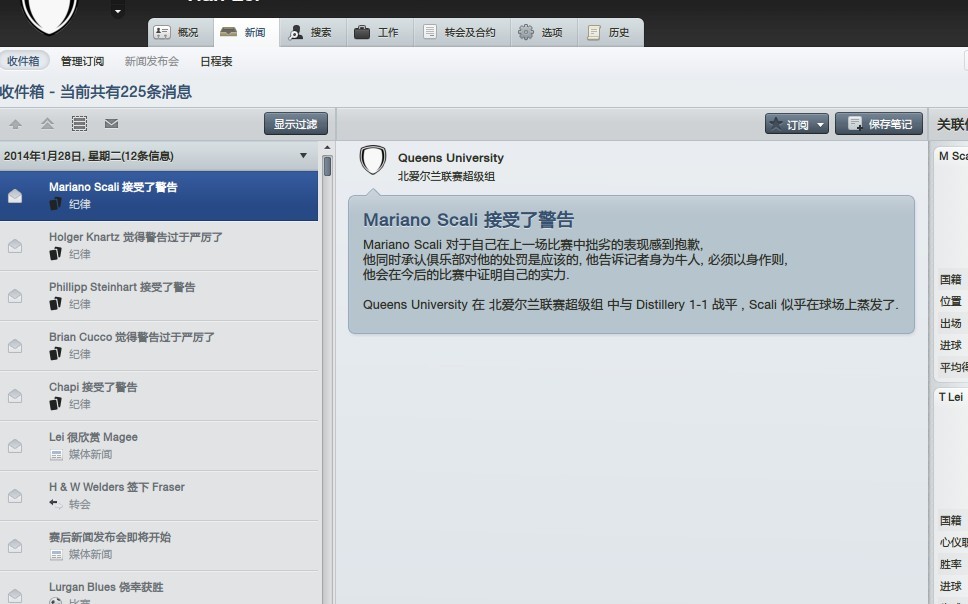968x604 pixels.
Task: Open message Lei 很欣赏 Magee
Action: [x=159, y=446]
